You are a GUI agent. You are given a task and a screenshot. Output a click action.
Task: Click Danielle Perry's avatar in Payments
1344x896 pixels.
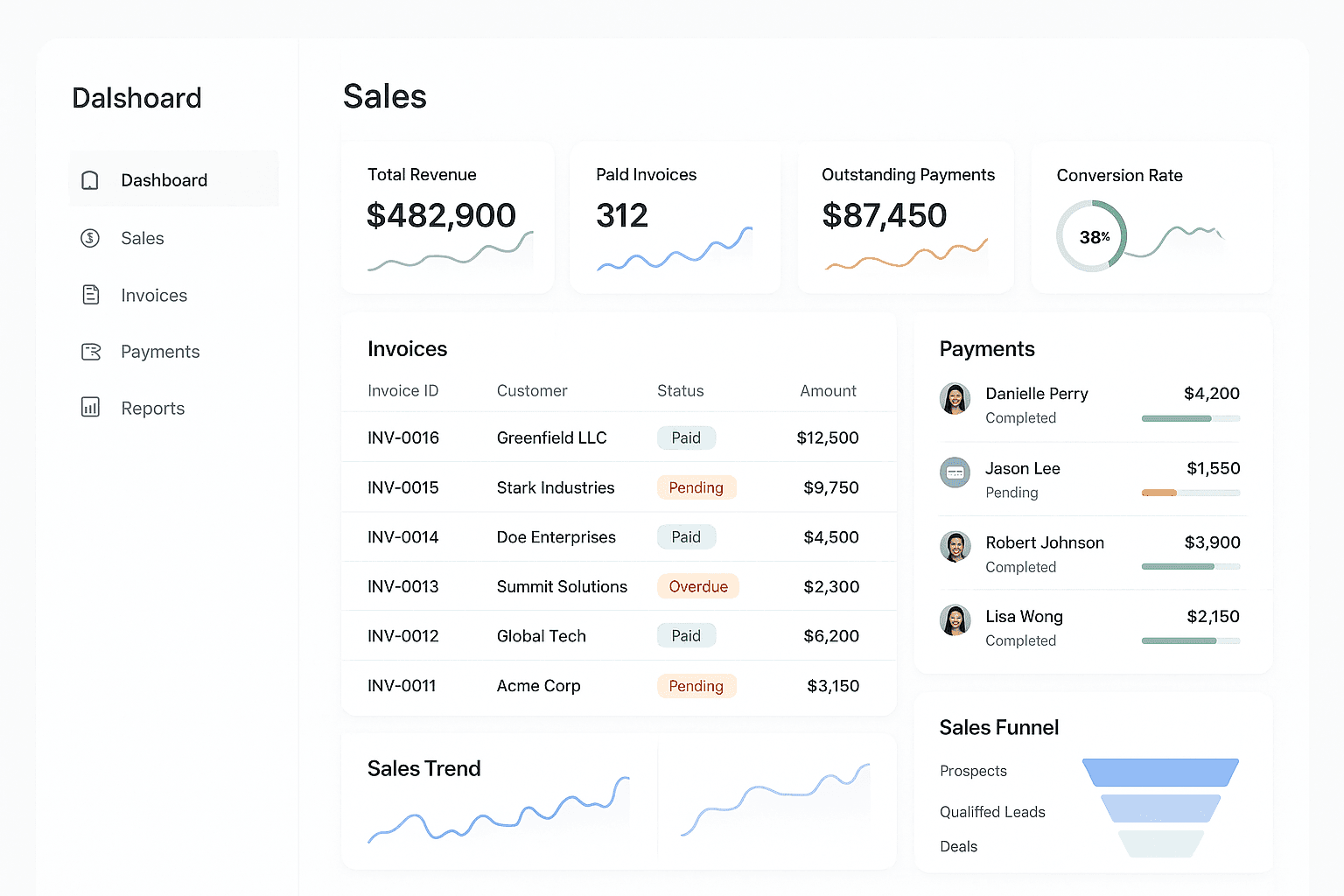(x=955, y=398)
